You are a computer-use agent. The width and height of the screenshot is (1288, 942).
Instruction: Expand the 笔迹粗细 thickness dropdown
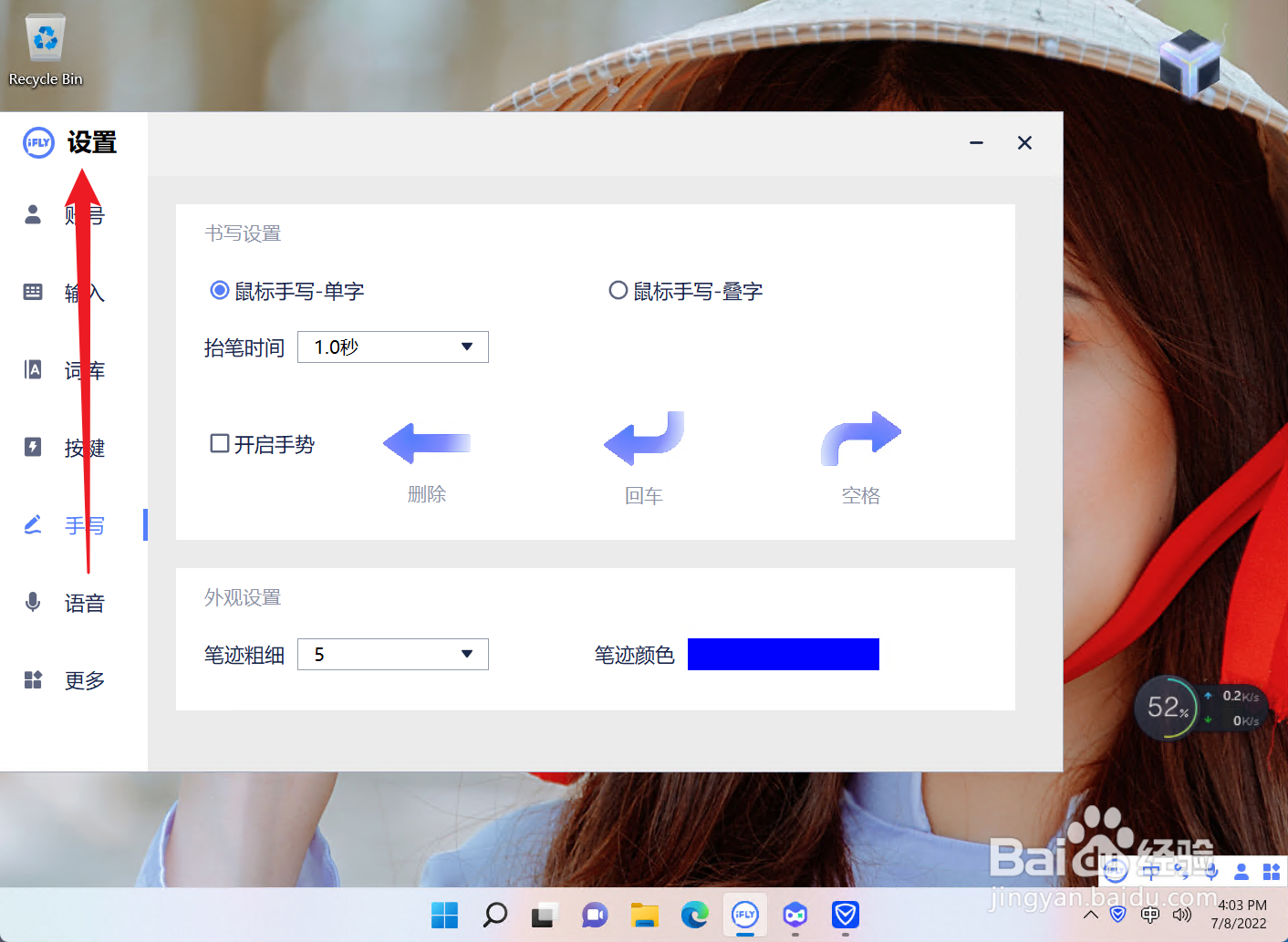click(393, 654)
